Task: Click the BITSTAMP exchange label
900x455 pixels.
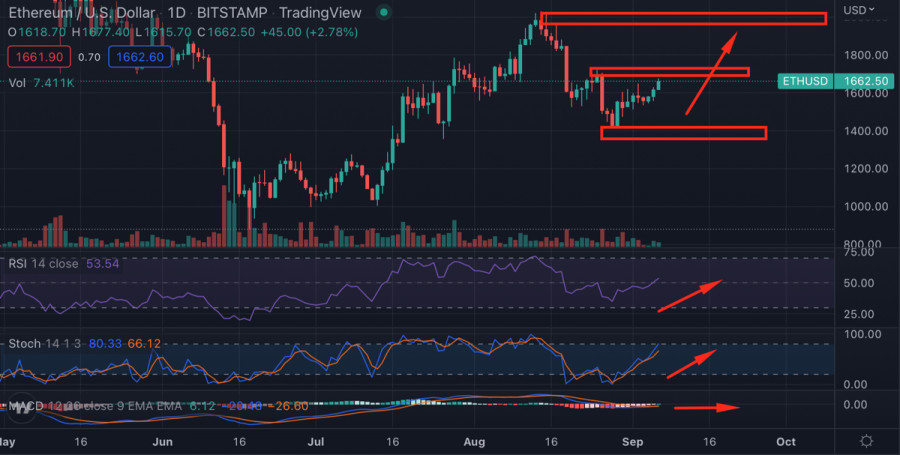Action: 232,13
